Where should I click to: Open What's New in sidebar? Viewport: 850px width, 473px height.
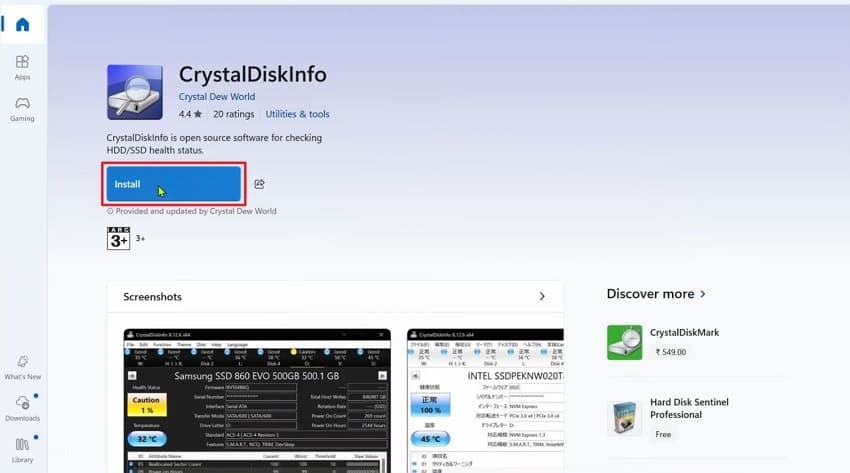tap(22, 367)
